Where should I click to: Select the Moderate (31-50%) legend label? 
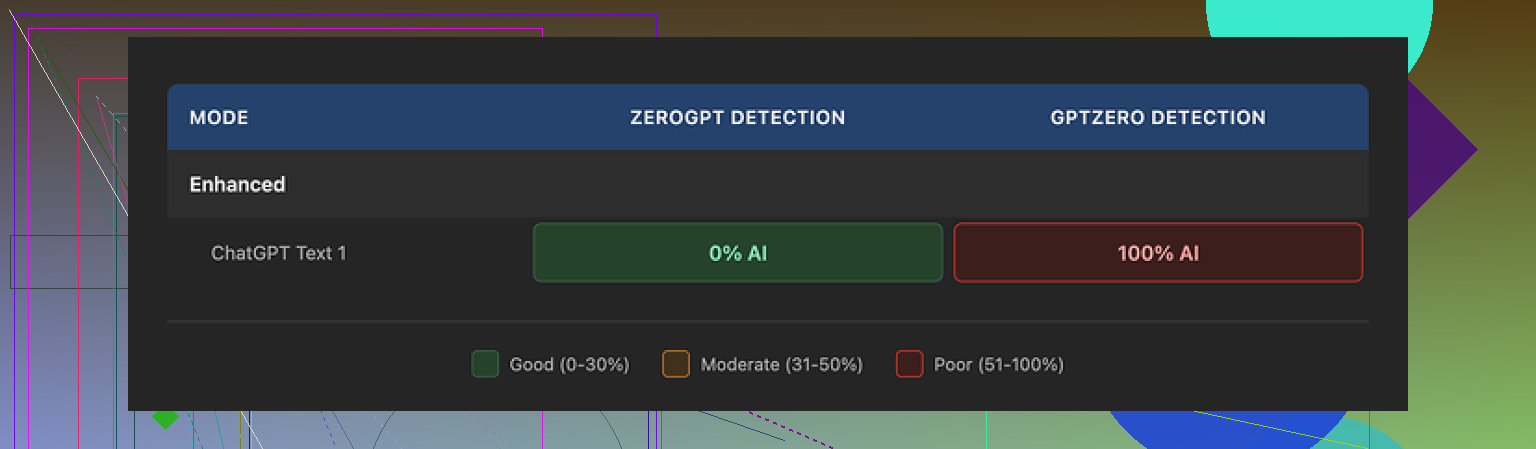coord(781,364)
